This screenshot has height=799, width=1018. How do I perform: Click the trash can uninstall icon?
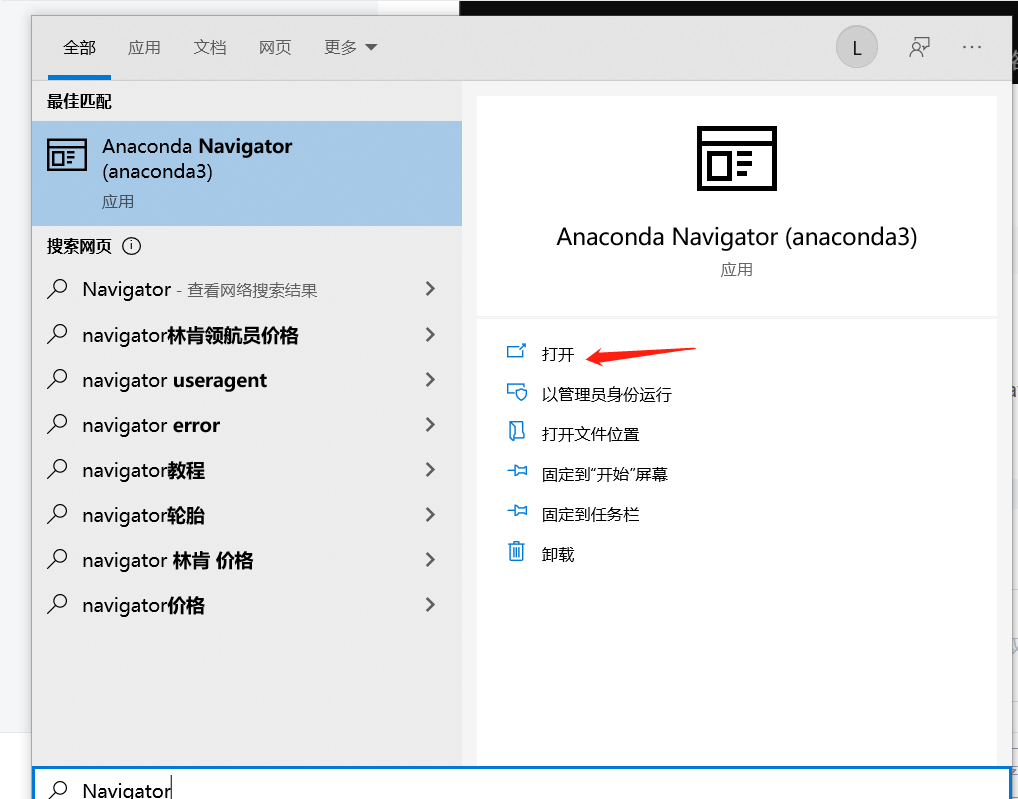[x=516, y=551]
